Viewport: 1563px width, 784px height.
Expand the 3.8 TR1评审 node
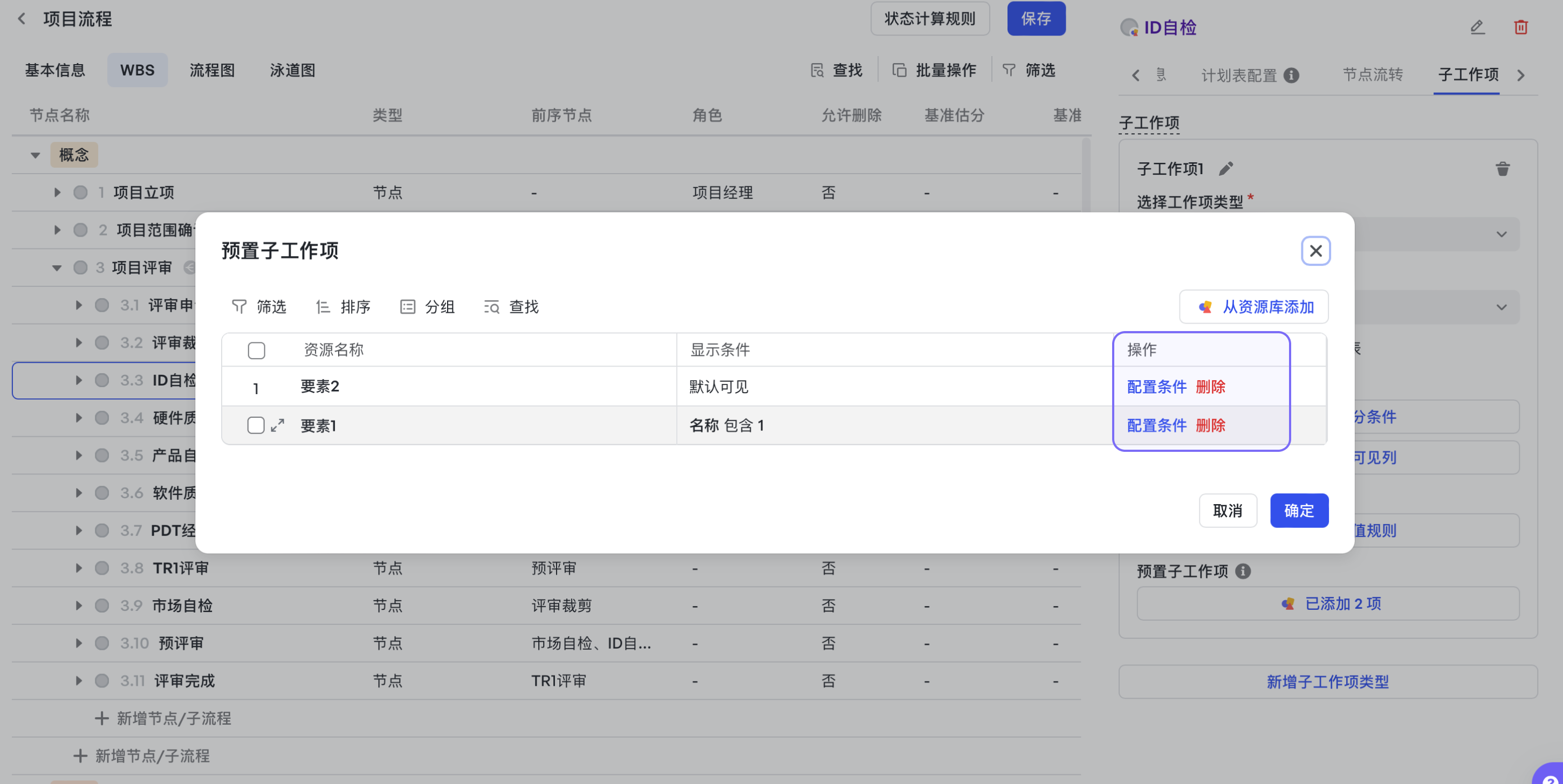78,568
